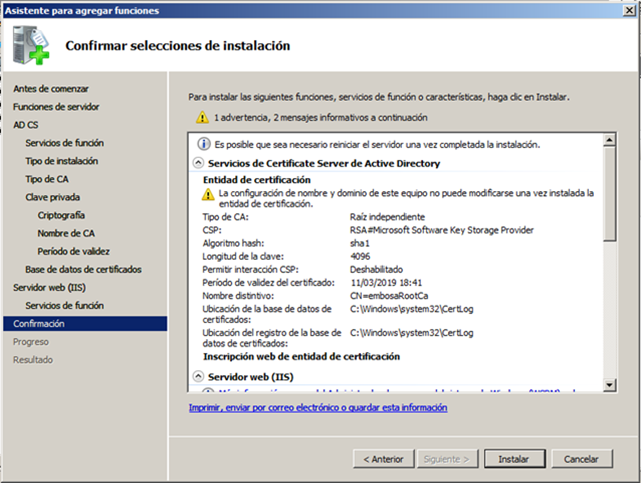Go to 'Funciones de servidor' step
Image resolution: width=641 pixels, height=483 pixels.
click(56, 107)
